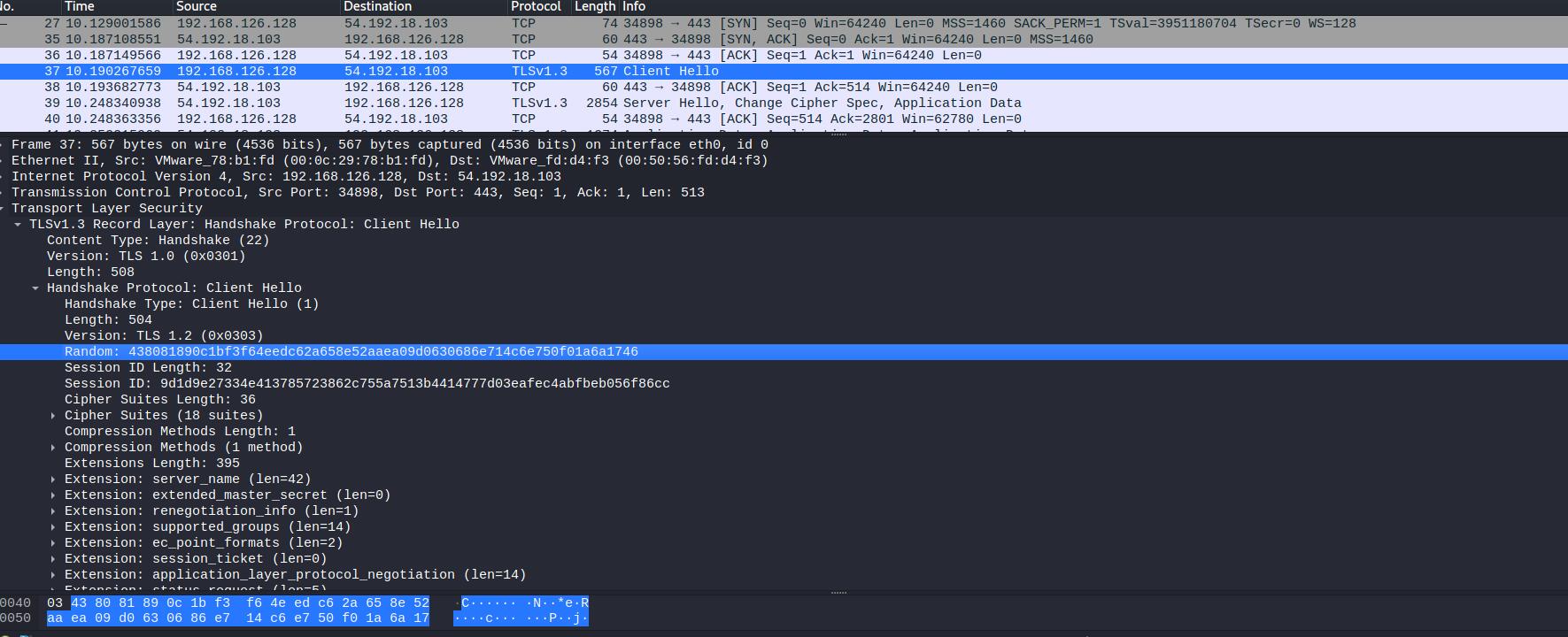1568x637 pixels.
Task: Expand Cipher Suites (18 suites)
Action: [53, 415]
